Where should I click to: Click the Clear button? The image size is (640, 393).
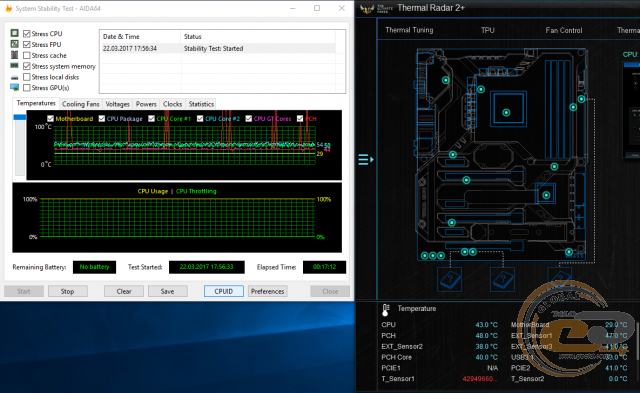[124, 291]
